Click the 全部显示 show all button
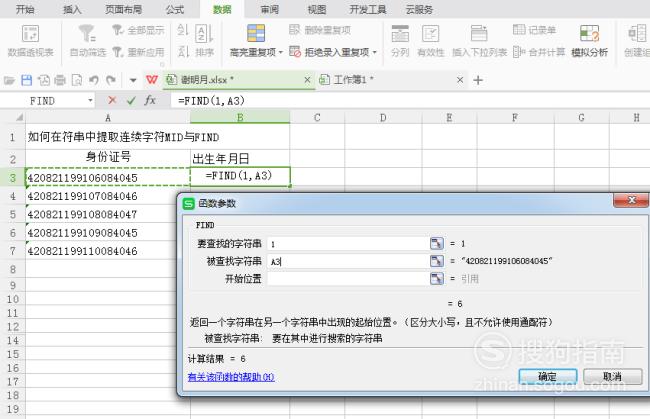Screen dimensions: 650x419 click(x=138, y=30)
